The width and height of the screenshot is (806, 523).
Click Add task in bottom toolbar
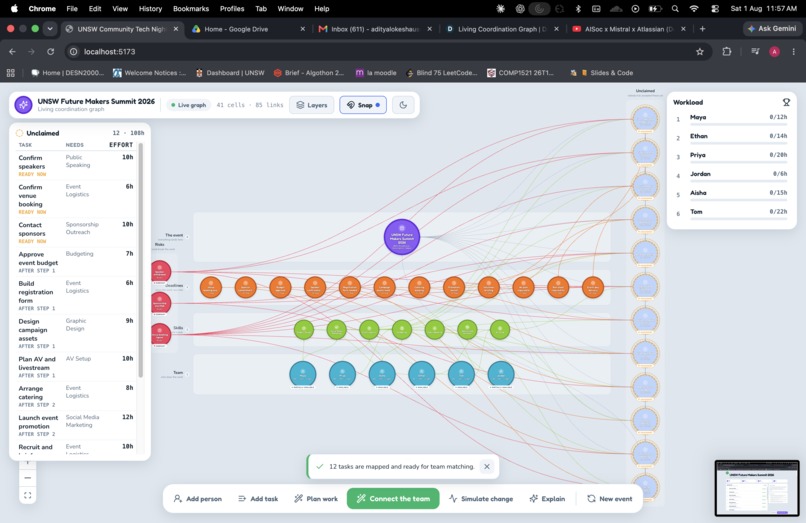(x=258, y=498)
